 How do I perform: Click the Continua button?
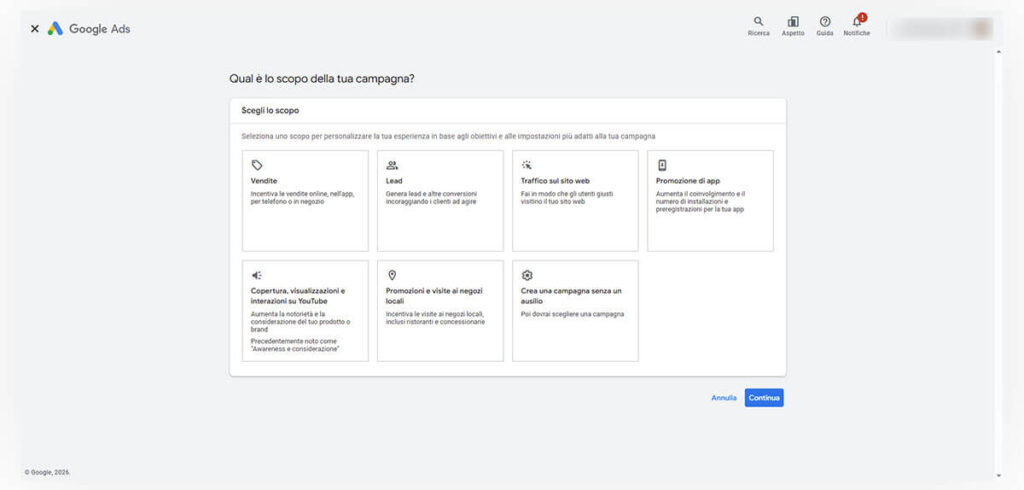(x=764, y=398)
